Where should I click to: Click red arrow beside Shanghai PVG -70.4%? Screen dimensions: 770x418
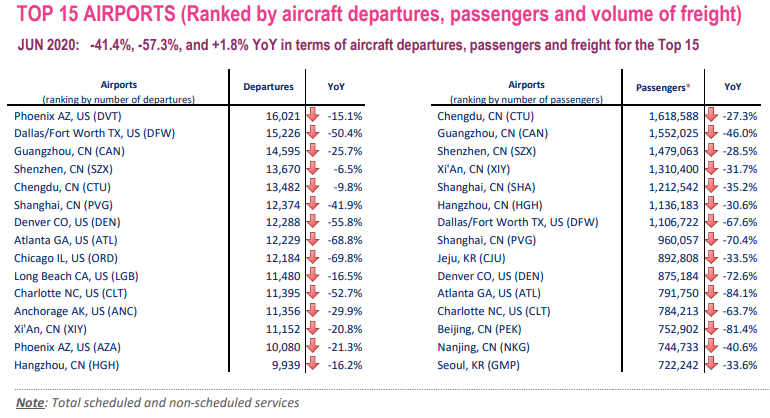tap(711, 240)
